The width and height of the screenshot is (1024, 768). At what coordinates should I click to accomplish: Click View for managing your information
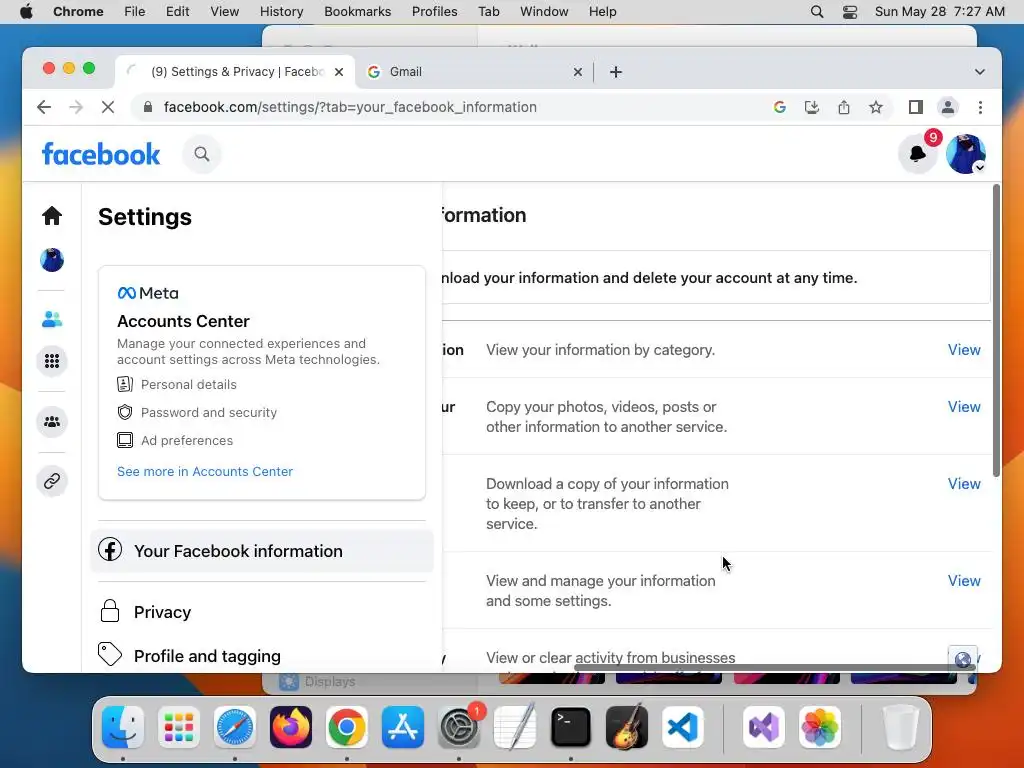pyautogui.click(x=964, y=581)
